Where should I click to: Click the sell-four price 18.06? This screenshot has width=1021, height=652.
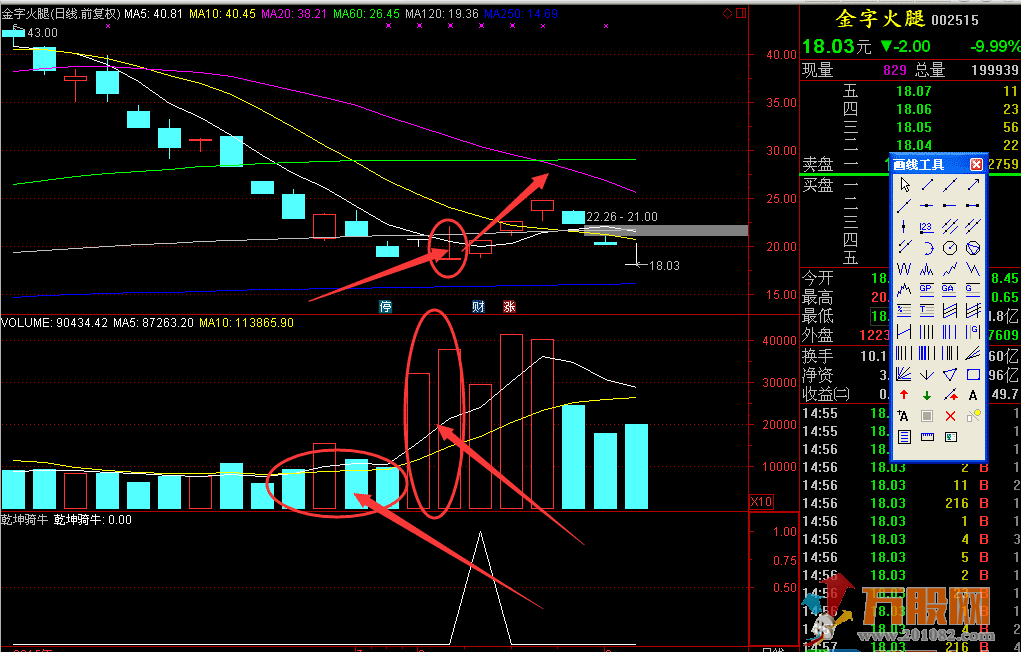coord(914,109)
